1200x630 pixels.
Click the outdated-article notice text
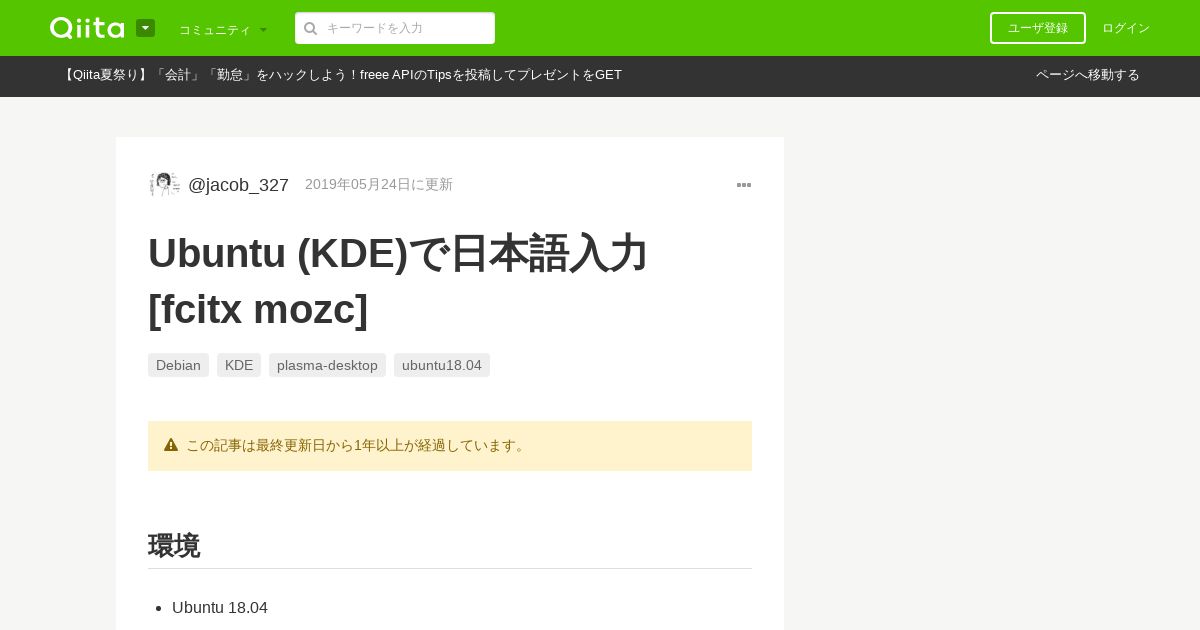click(357, 445)
